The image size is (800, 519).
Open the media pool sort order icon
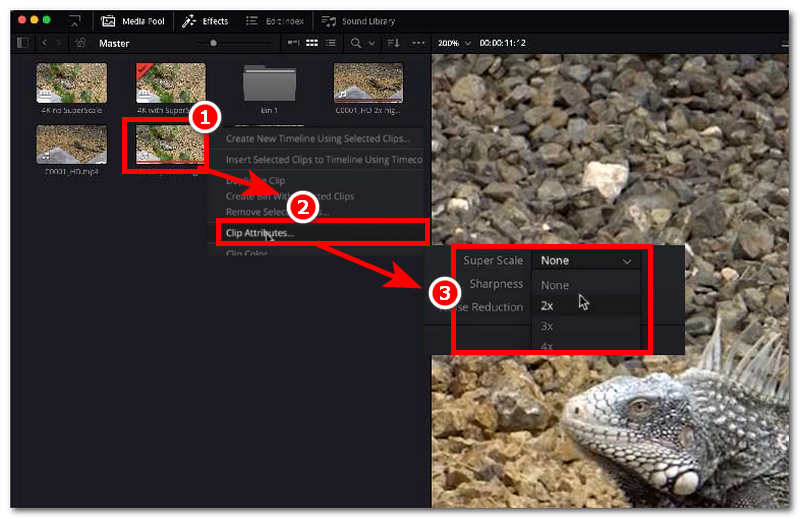pos(393,43)
